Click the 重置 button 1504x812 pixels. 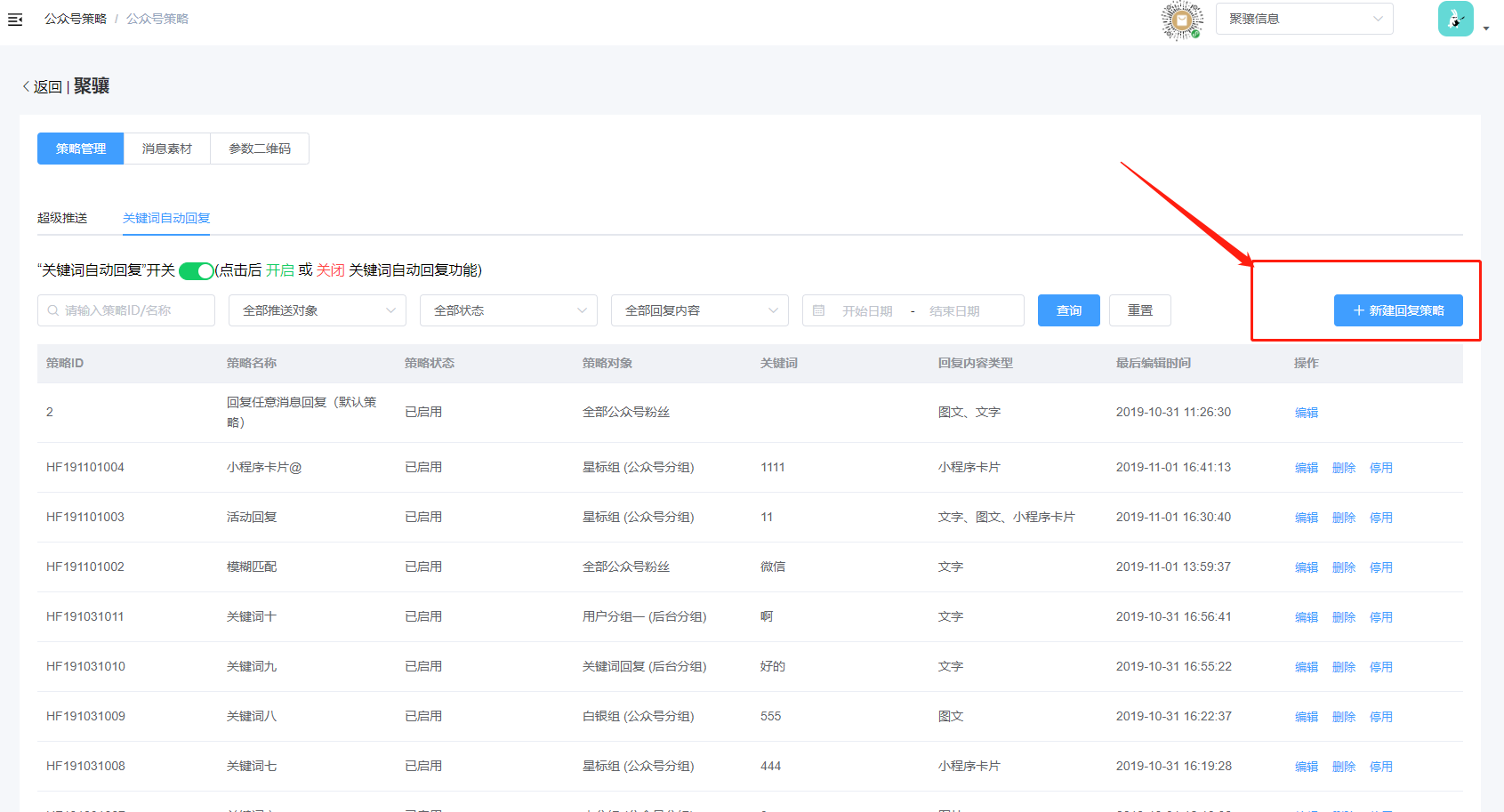[x=1139, y=310]
